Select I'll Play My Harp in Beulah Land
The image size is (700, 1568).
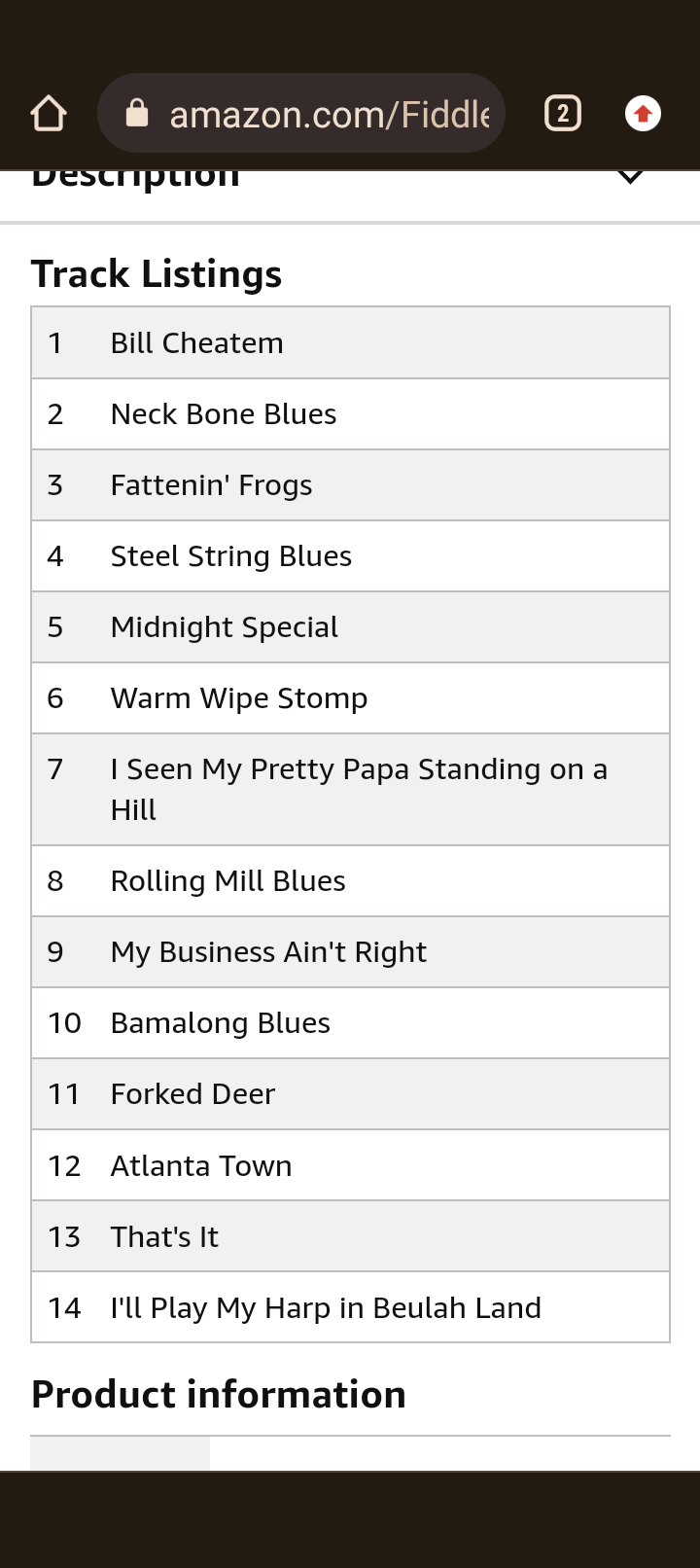pyautogui.click(x=350, y=1307)
